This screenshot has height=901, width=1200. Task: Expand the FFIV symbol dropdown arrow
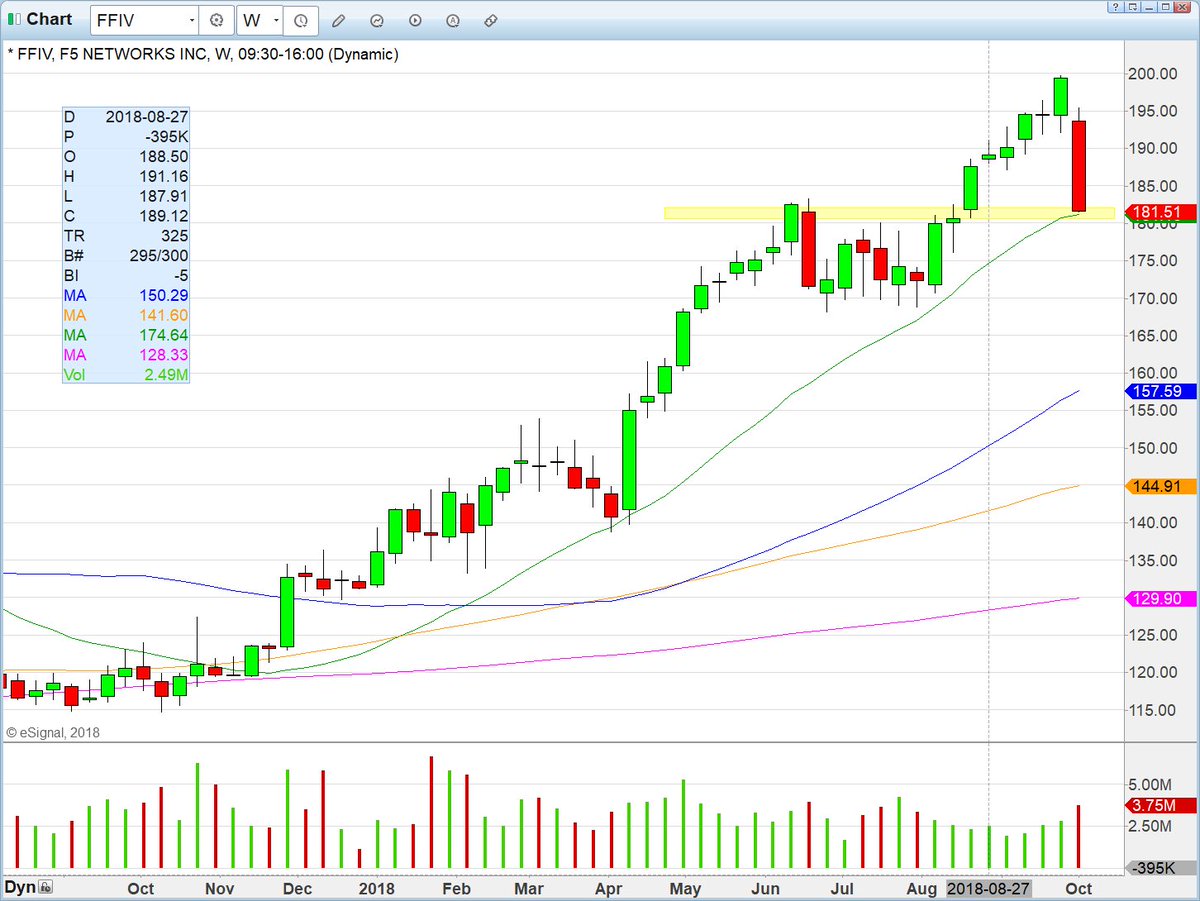tap(192, 20)
